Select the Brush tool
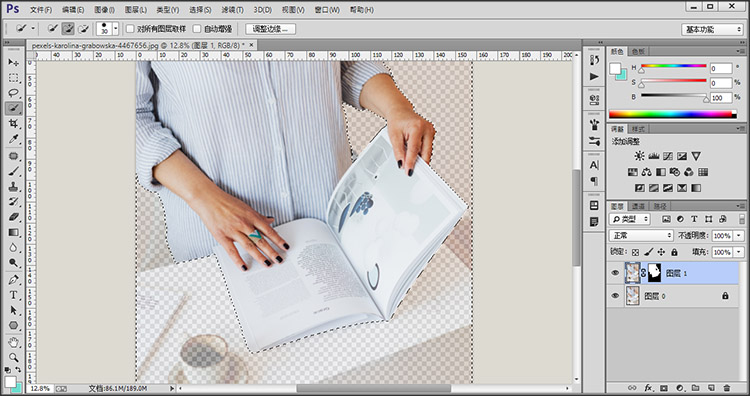This screenshot has width=750, height=396. tap(14, 171)
